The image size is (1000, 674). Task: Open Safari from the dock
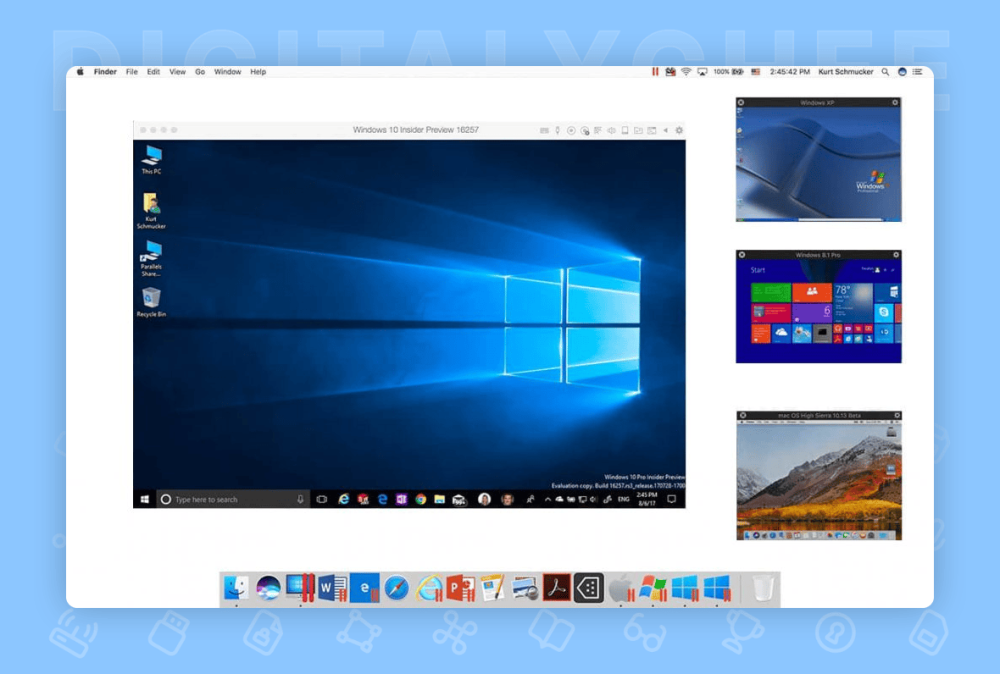[x=396, y=588]
